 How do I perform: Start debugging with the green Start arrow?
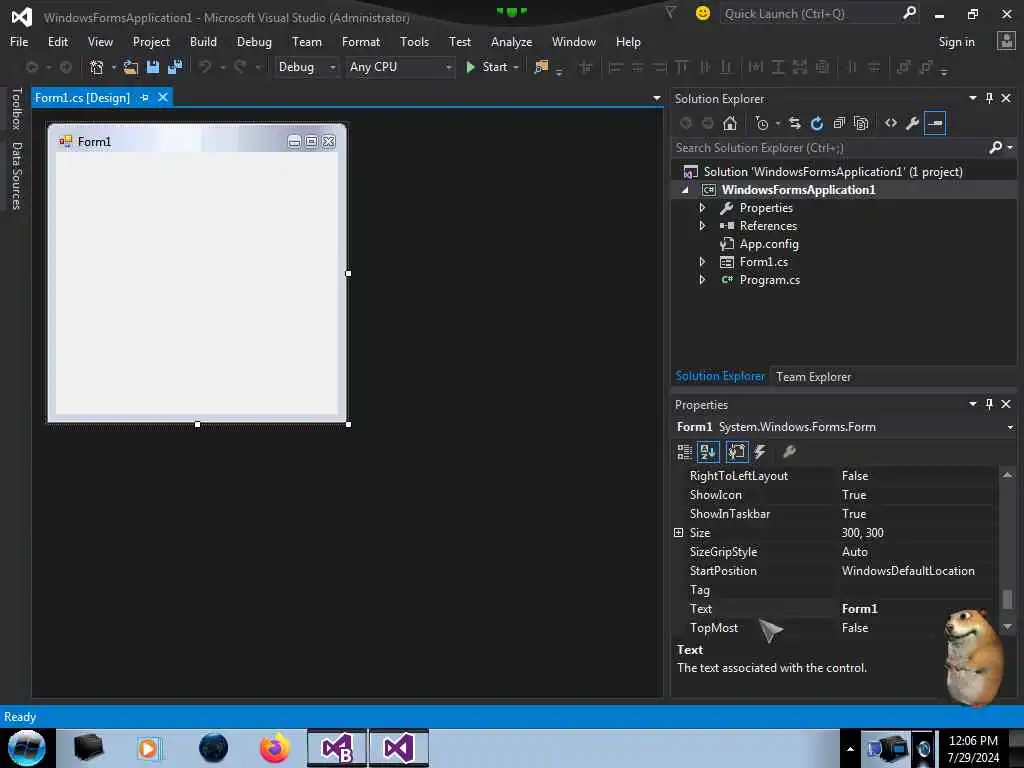click(470, 67)
